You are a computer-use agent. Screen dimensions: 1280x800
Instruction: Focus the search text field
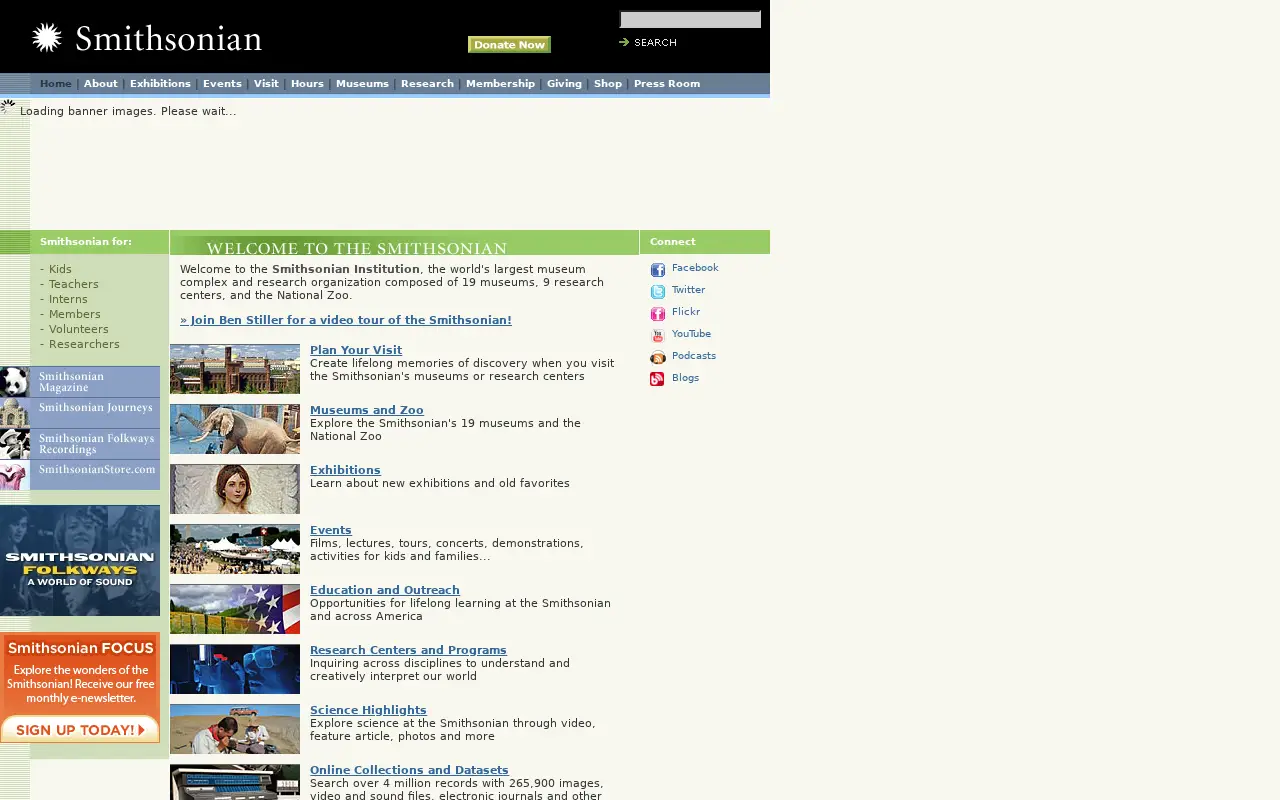(690, 19)
